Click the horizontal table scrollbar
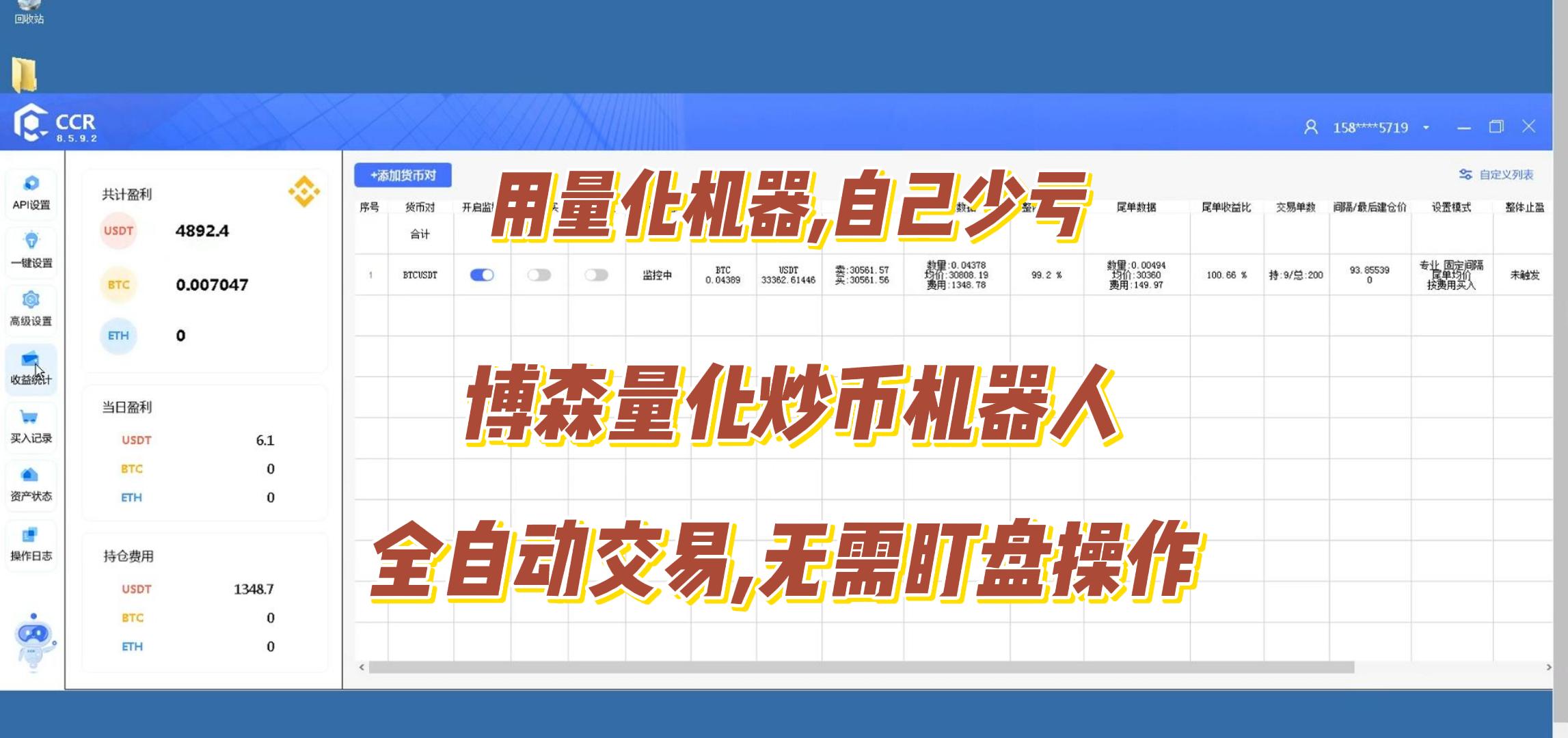 861,667
